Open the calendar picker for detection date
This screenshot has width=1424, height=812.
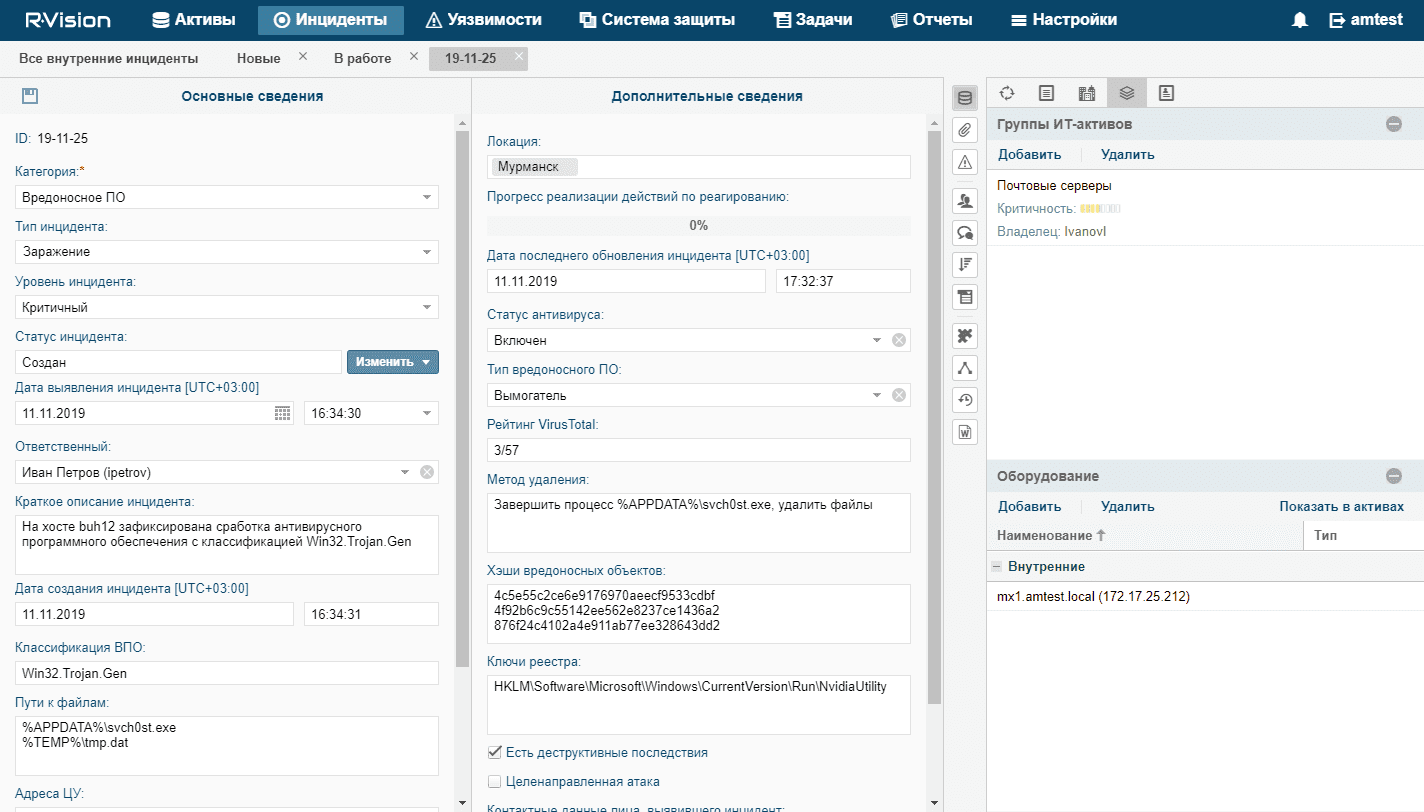[282, 413]
